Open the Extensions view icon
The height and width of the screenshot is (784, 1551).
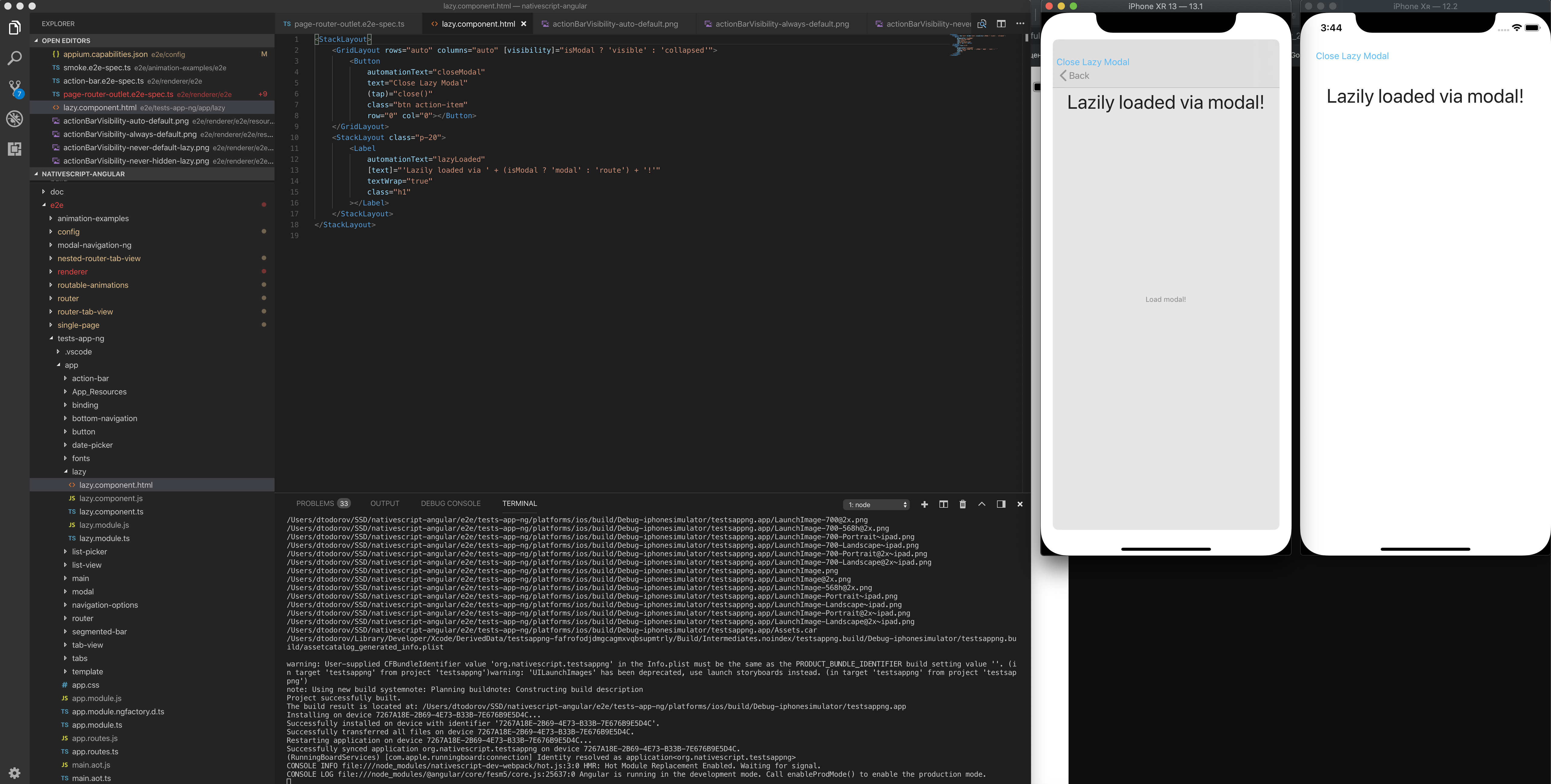(x=15, y=149)
